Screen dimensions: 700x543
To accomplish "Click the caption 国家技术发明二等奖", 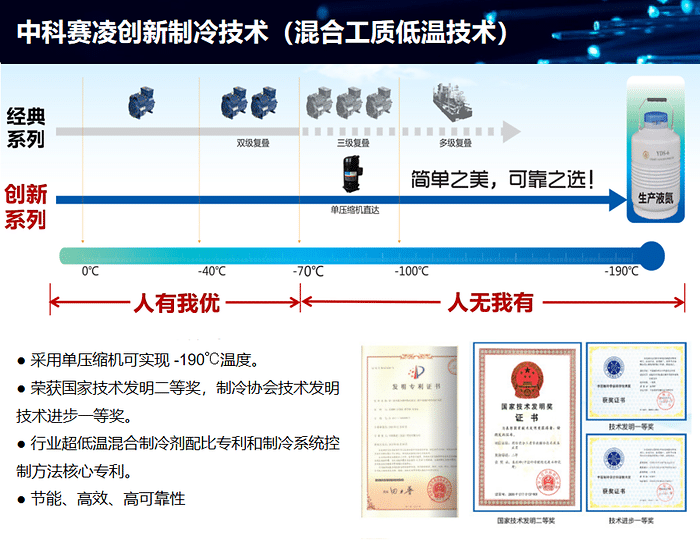I will click(x=526, y=521).
